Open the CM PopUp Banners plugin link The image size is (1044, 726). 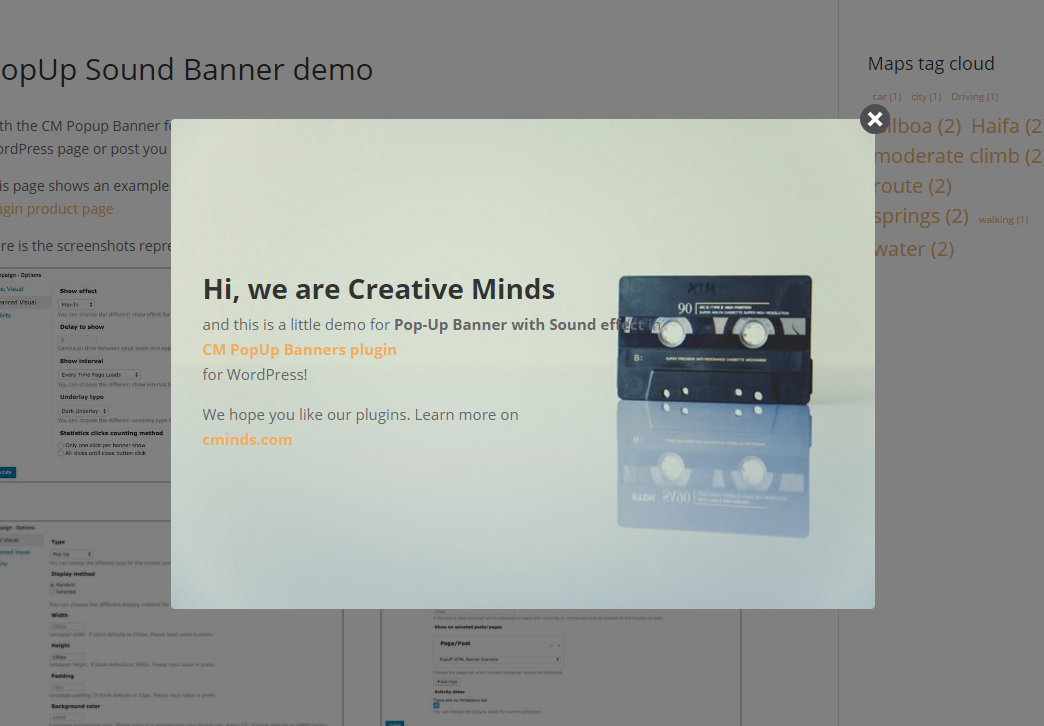tap(300, 350)
